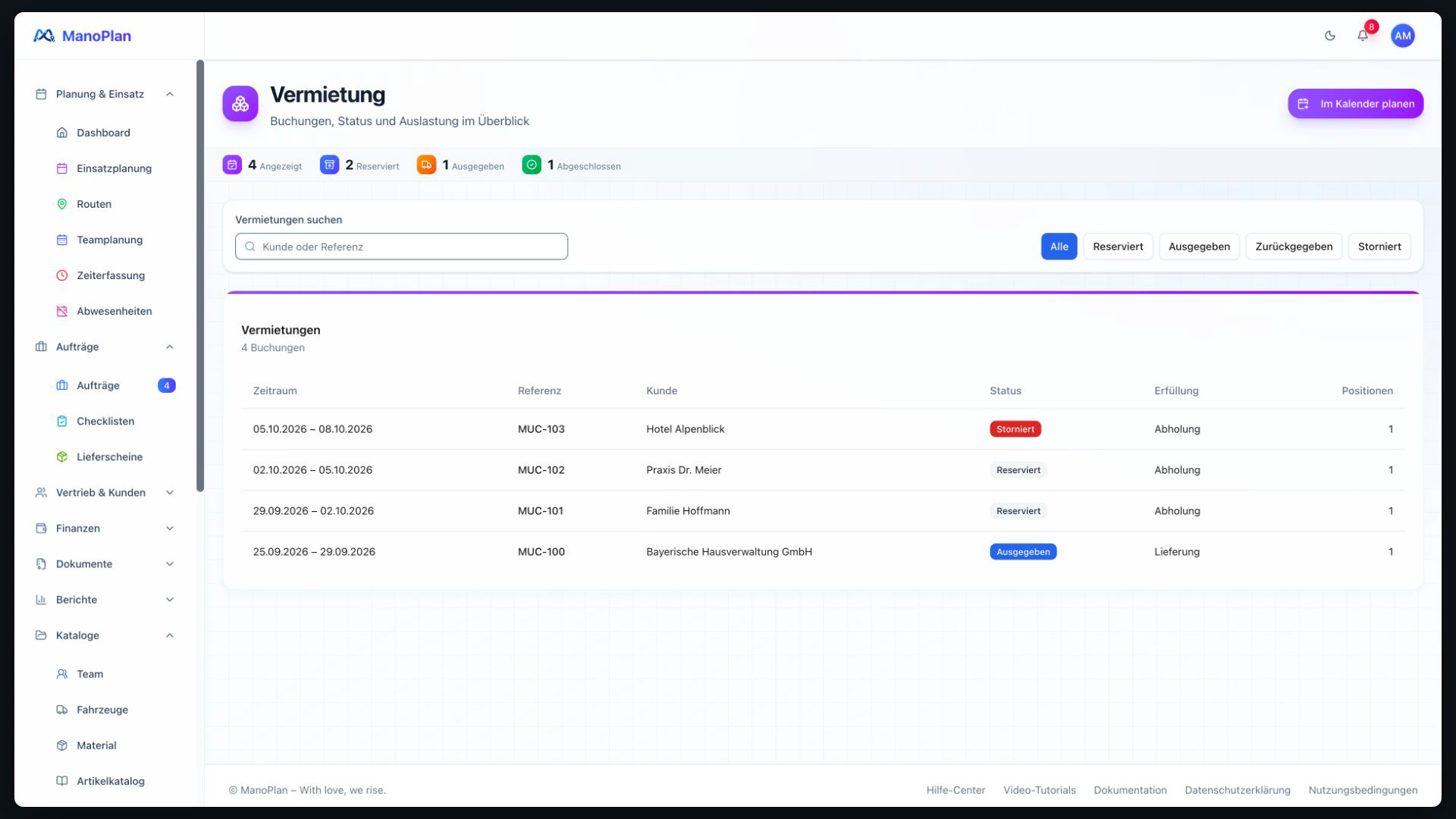Screen dimensions: 1456x819
Task: Open Einsatzplanung calendar icon
Action: tap(62, 168)
